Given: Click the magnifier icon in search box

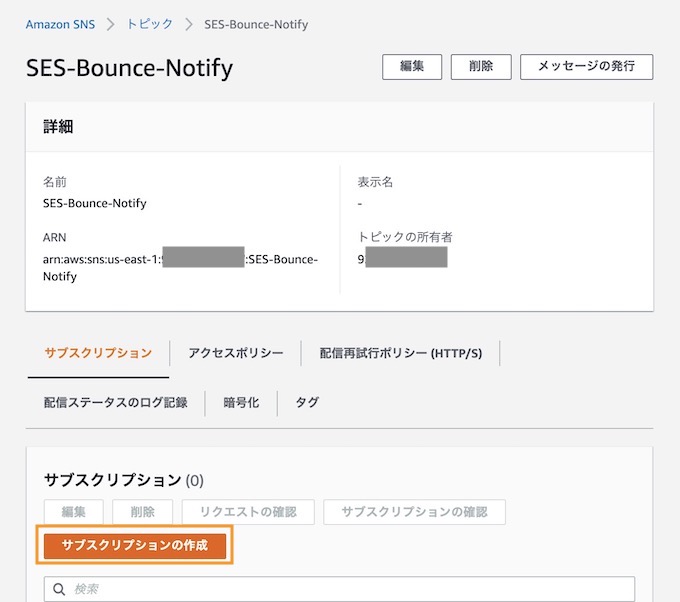Looking at the screenshot, I should pos(59,589).
